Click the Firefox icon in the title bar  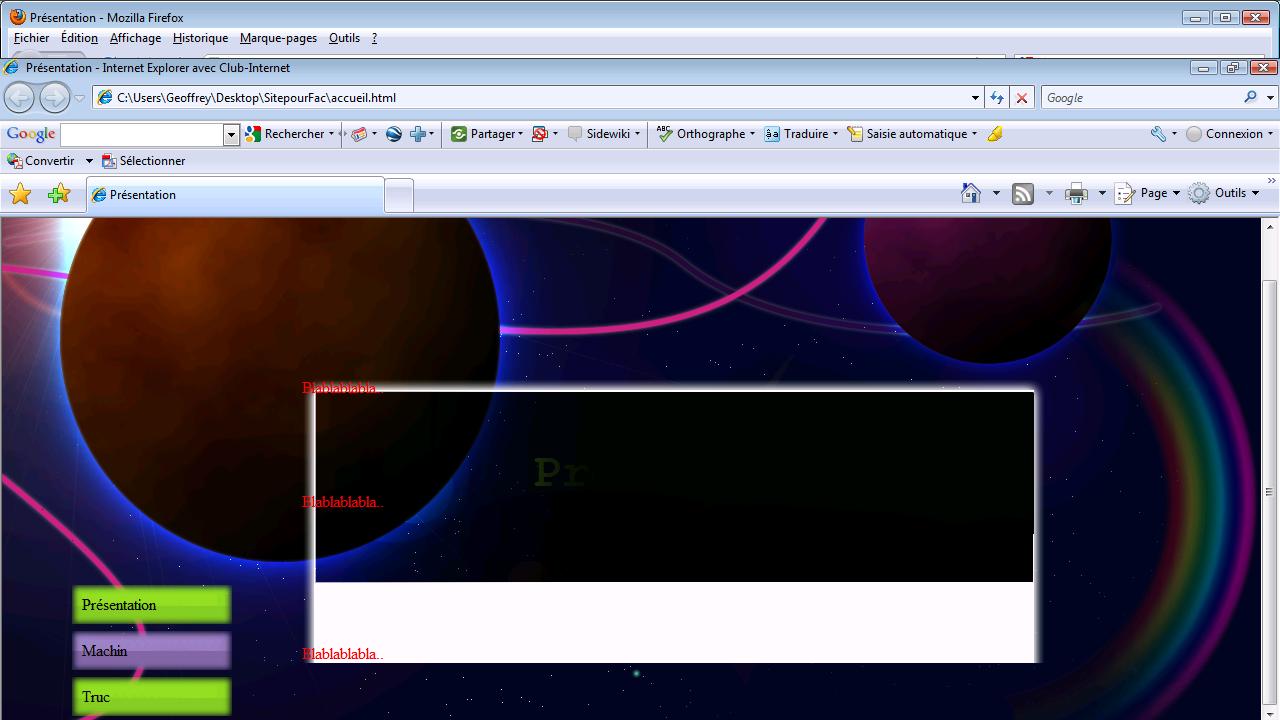[17, 17]
